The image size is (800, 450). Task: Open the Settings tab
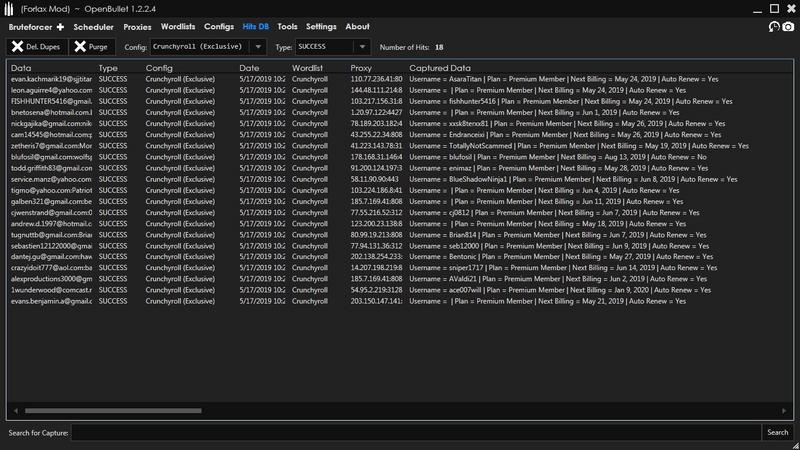click(x=321, y=27)
